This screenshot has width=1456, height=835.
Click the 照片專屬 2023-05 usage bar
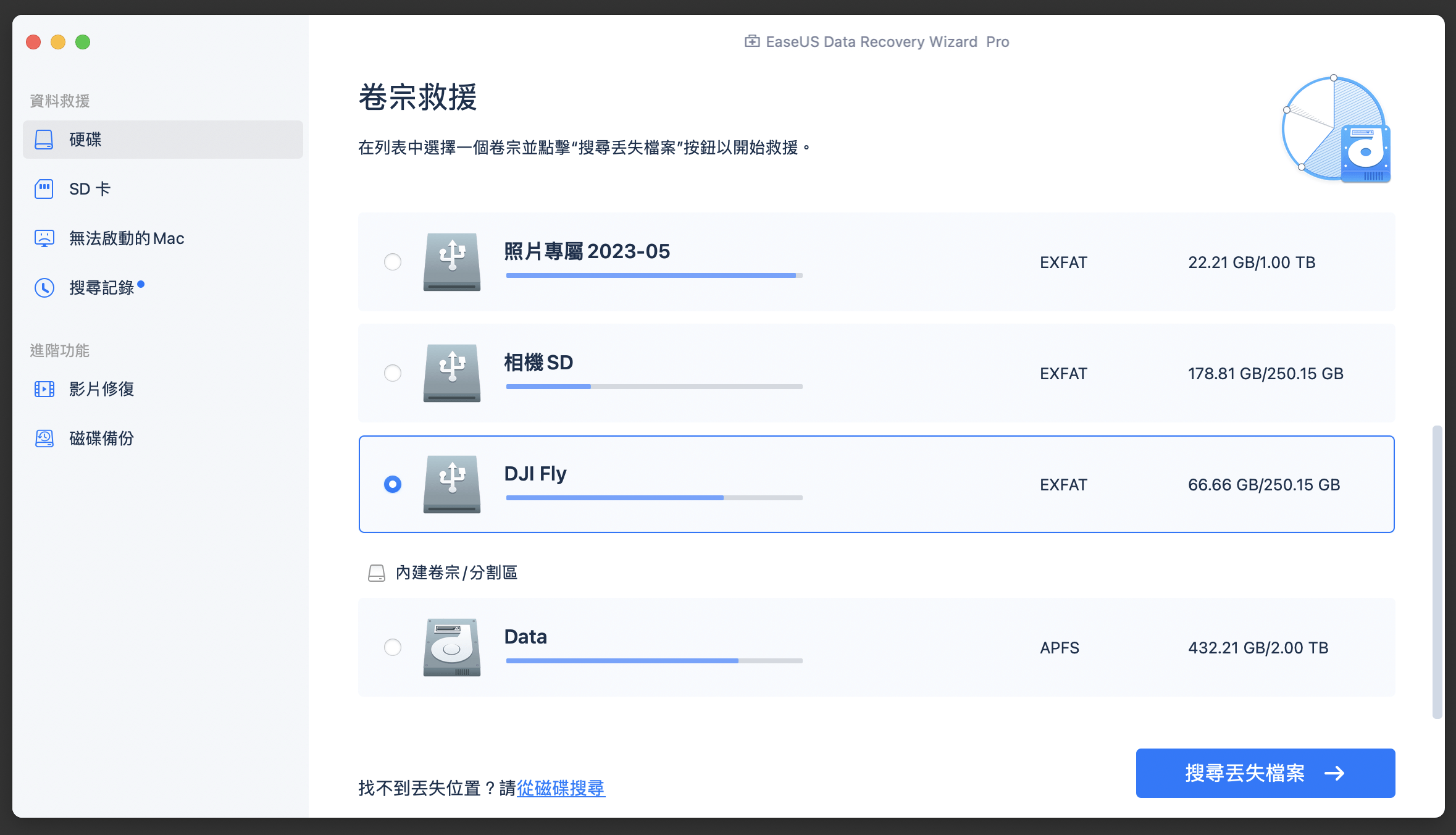(654, 275)
